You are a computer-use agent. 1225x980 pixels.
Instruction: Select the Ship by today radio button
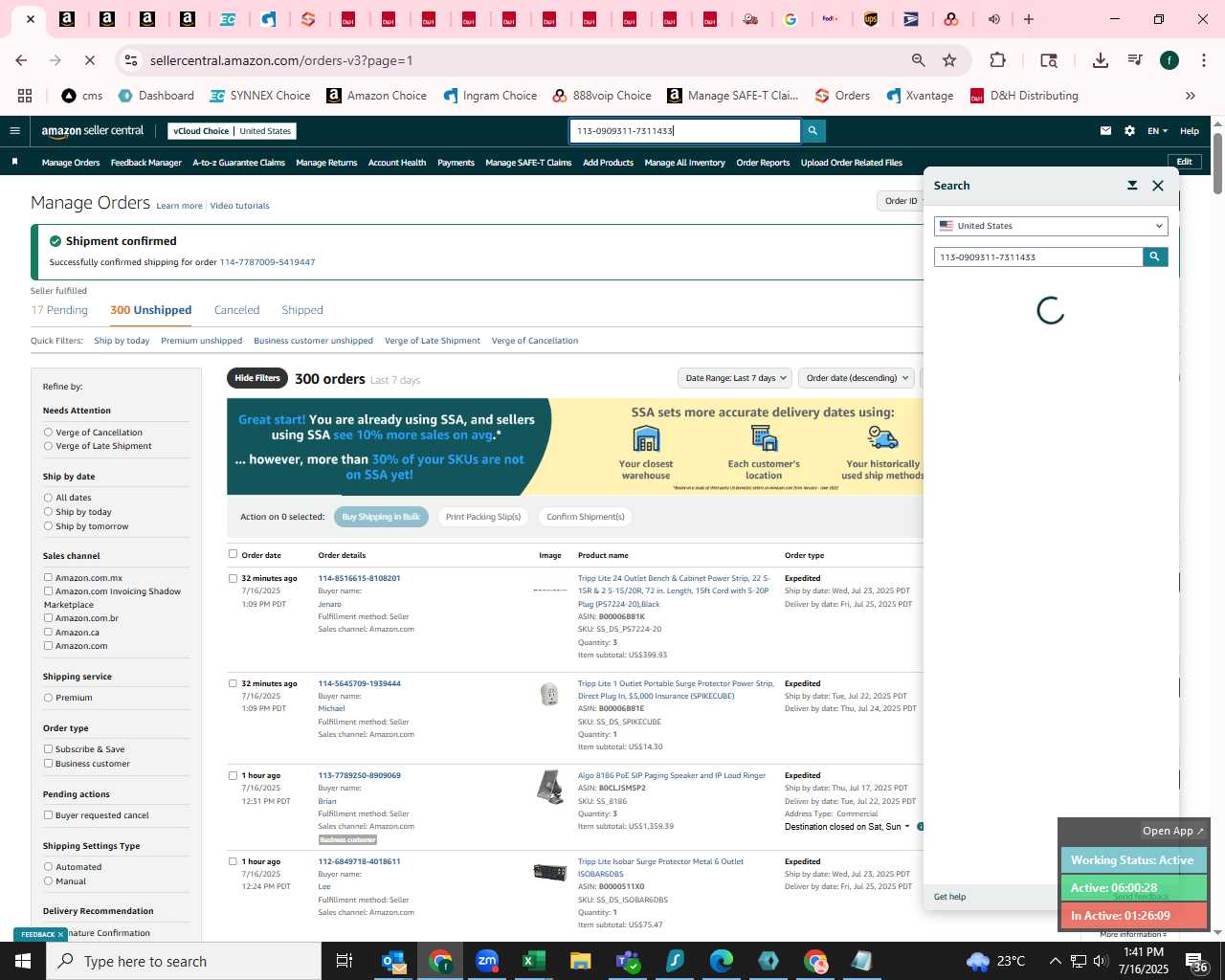pos(48,512)
